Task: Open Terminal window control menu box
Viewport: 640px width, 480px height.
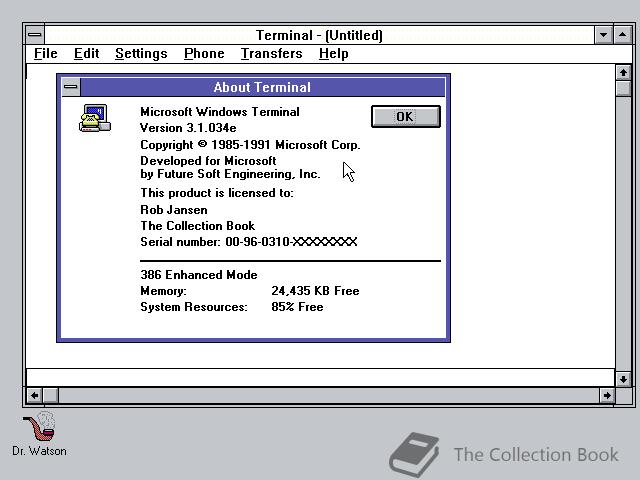Action: tap(35, 35)
